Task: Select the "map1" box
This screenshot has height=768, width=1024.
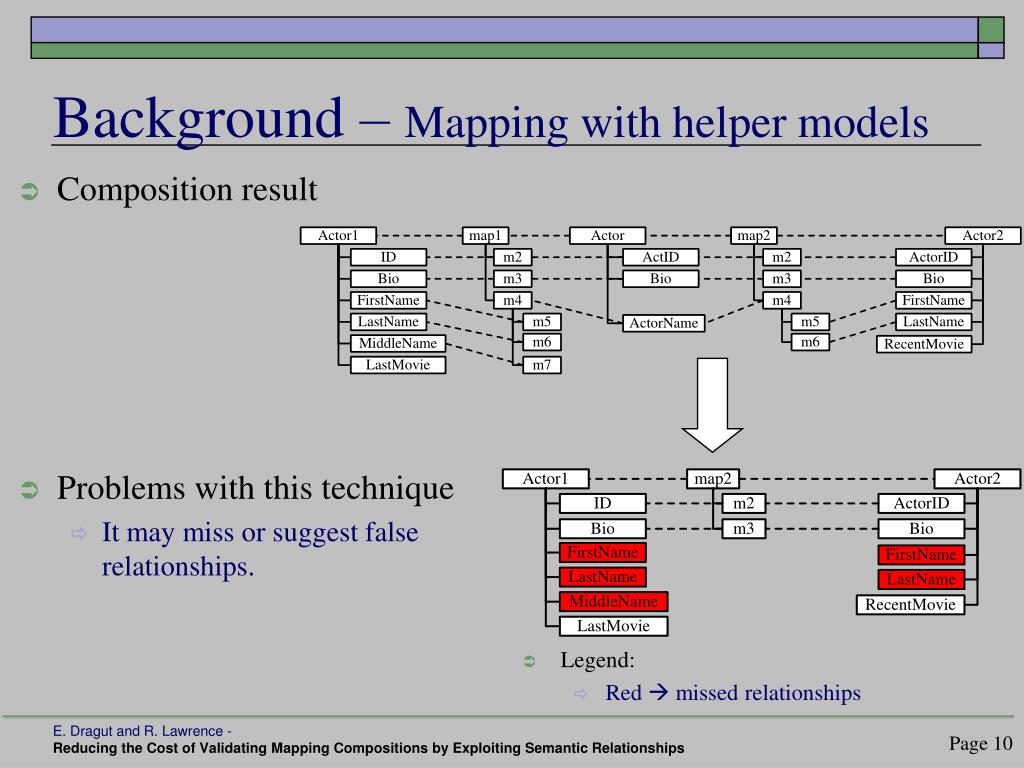Action: (485, 236)
